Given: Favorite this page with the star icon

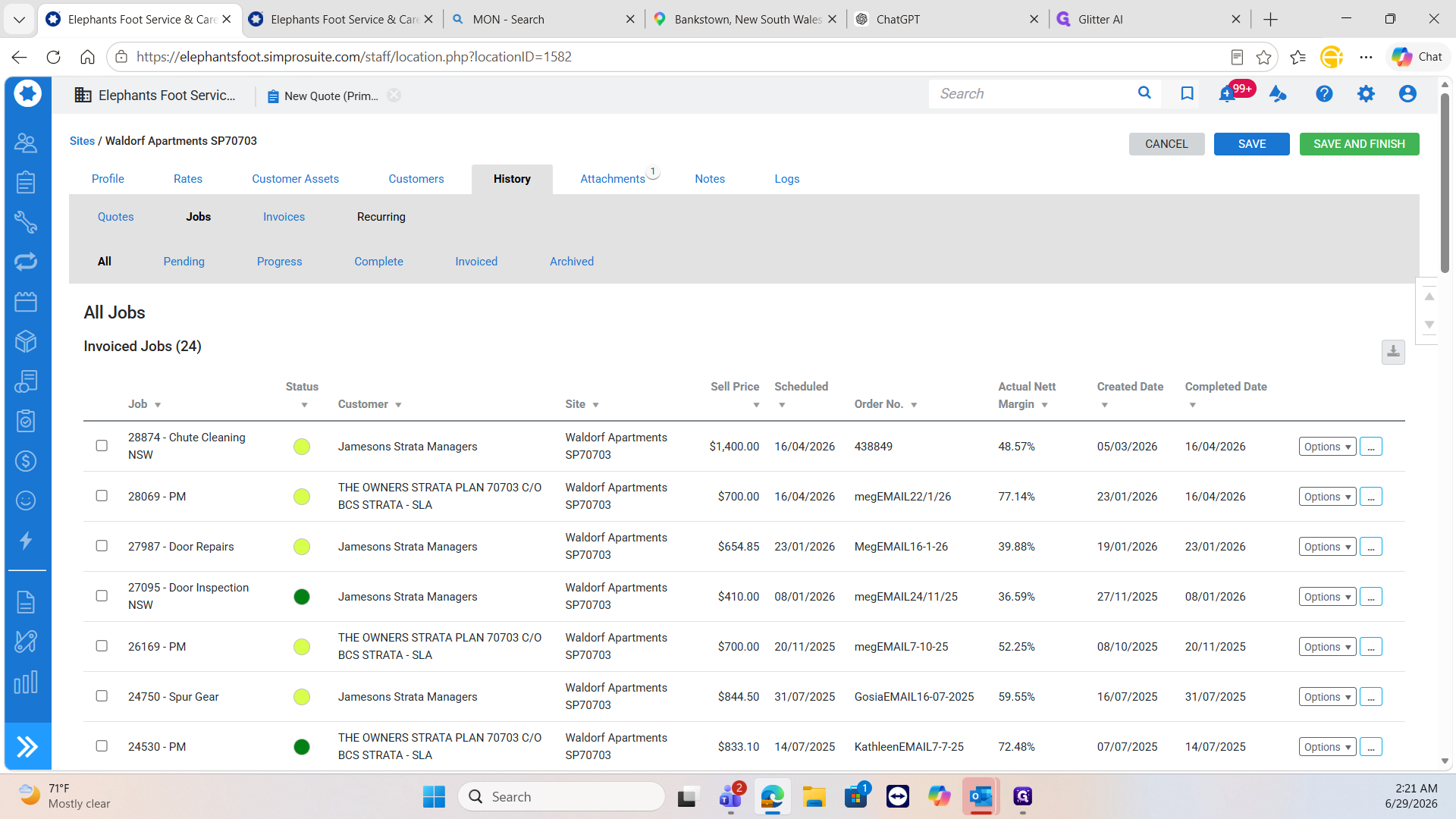Looking at the screenshot, I should coord(1263,57).
